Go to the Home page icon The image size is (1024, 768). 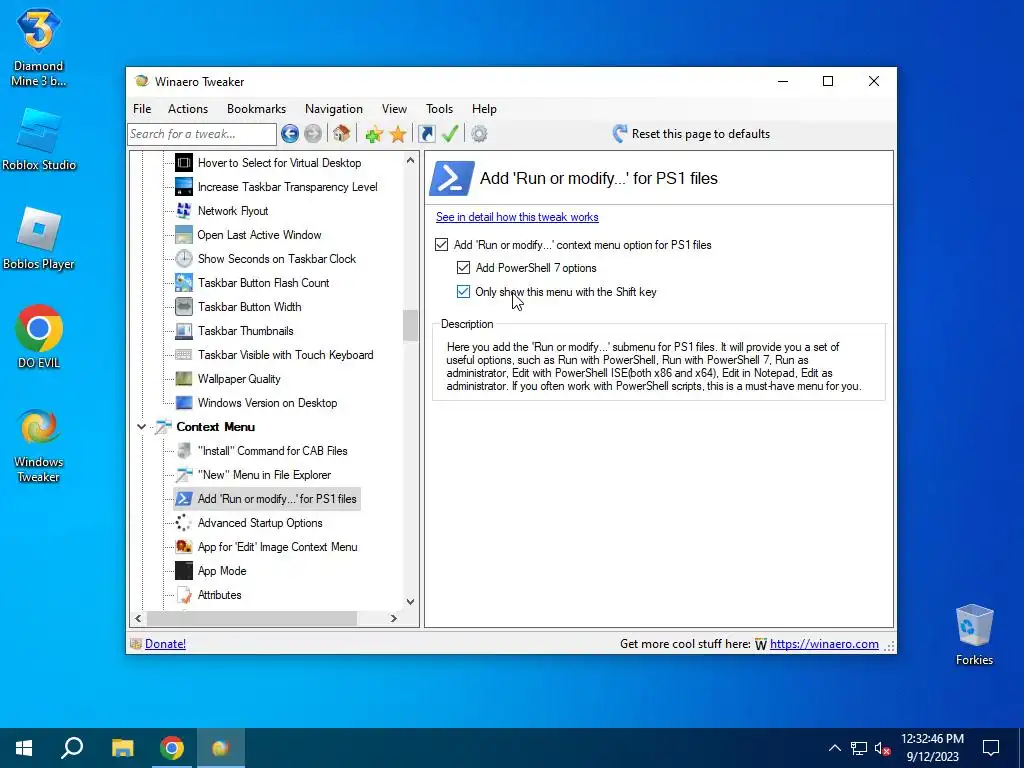point(342,134)
